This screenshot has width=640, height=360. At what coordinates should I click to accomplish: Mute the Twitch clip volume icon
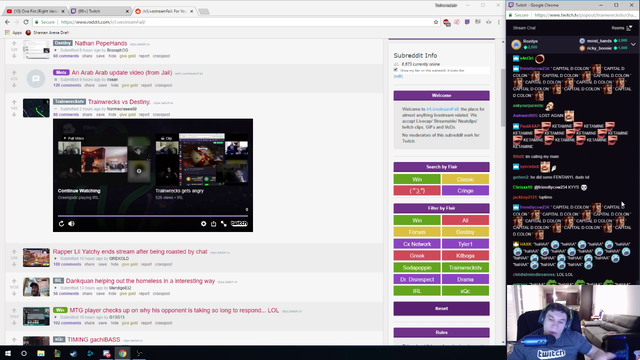tap(71, 224)
